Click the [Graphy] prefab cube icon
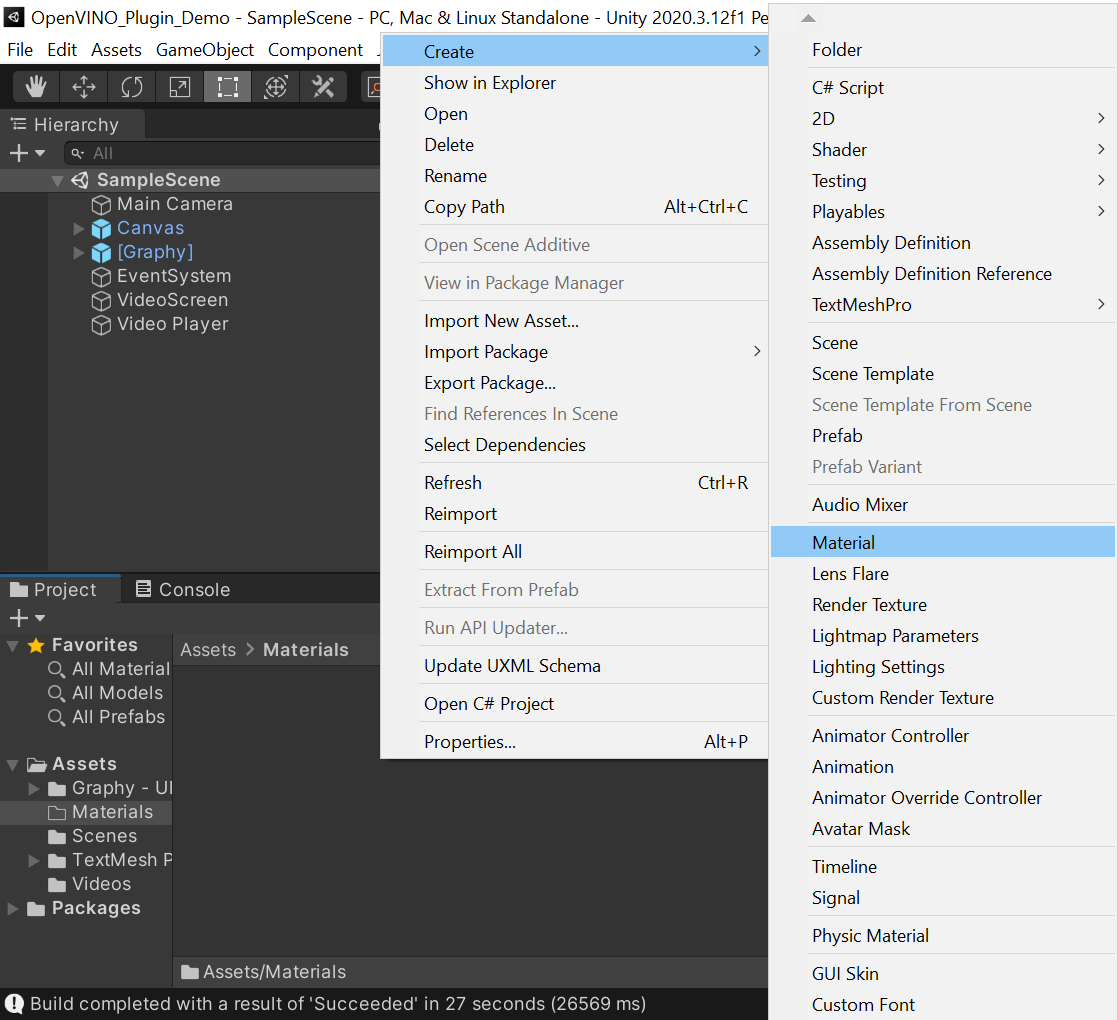 click(101, 252)
